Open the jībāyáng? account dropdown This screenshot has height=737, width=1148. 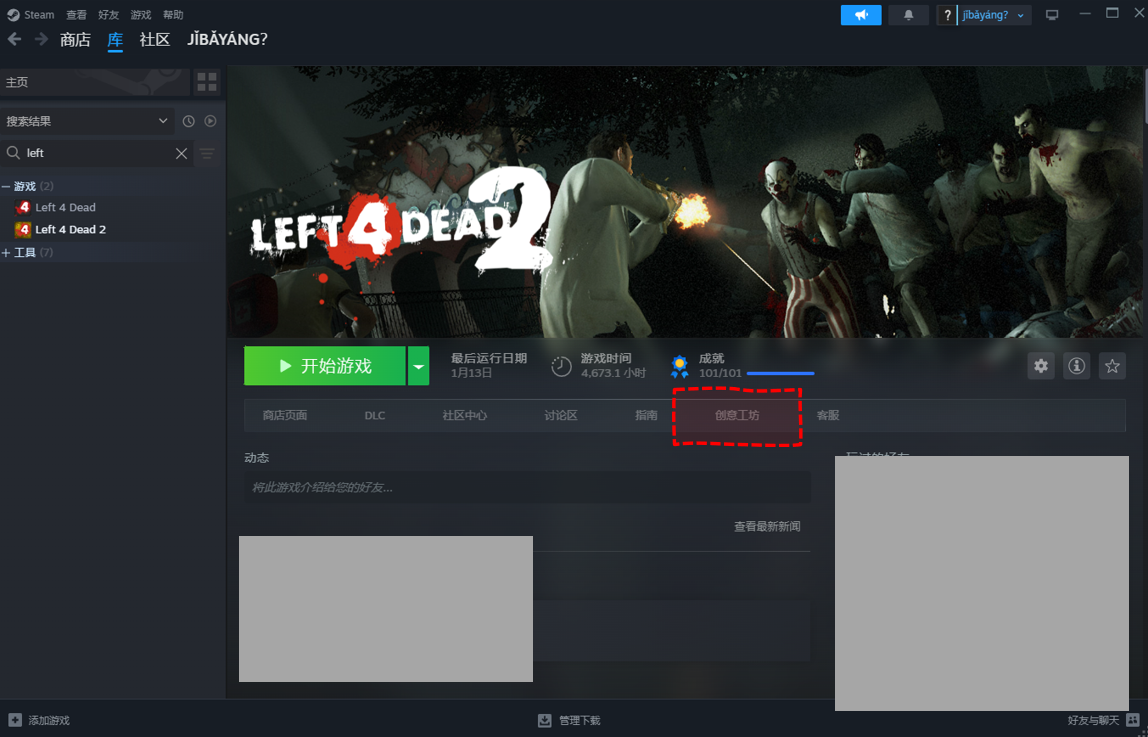point(994,15)
